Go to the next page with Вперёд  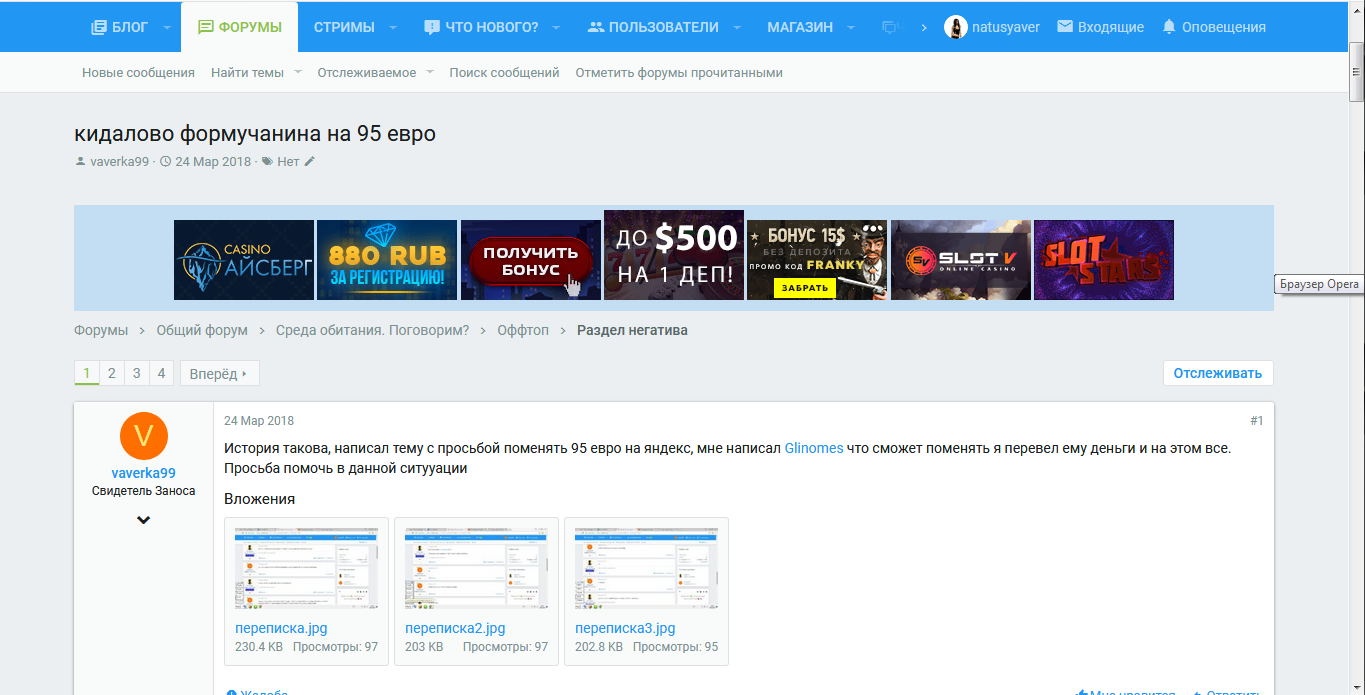[219, 374]
